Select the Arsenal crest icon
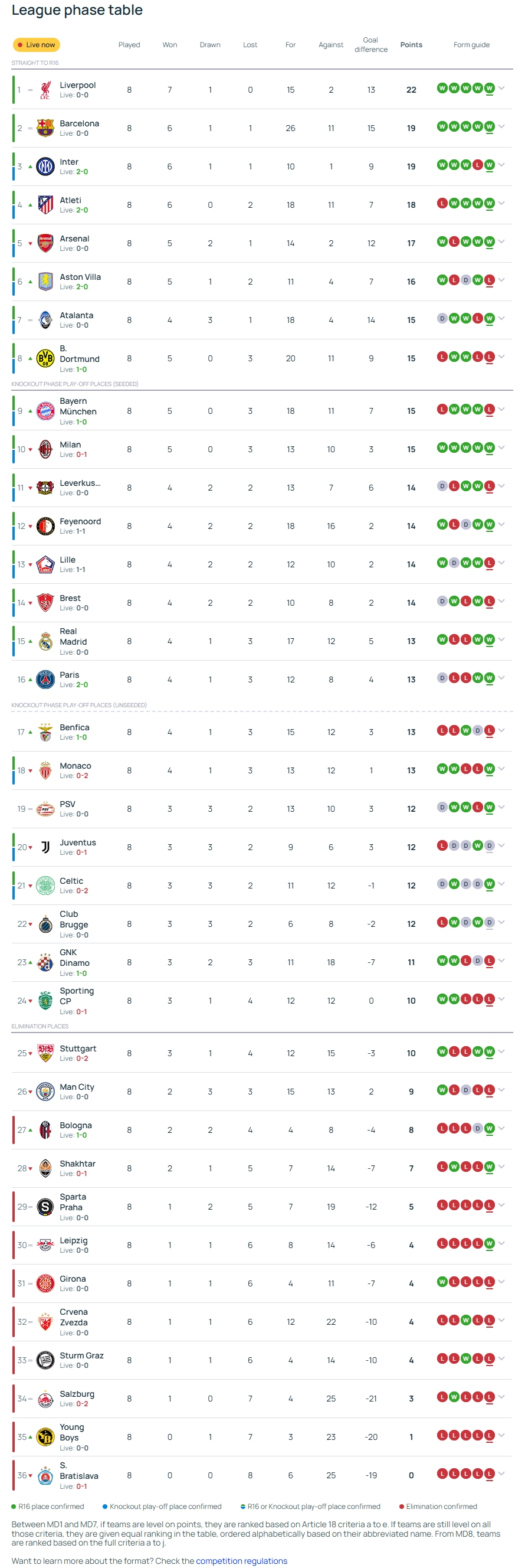Image resolution: width=525 pixels, height=1568 pixels. (45, 243)
